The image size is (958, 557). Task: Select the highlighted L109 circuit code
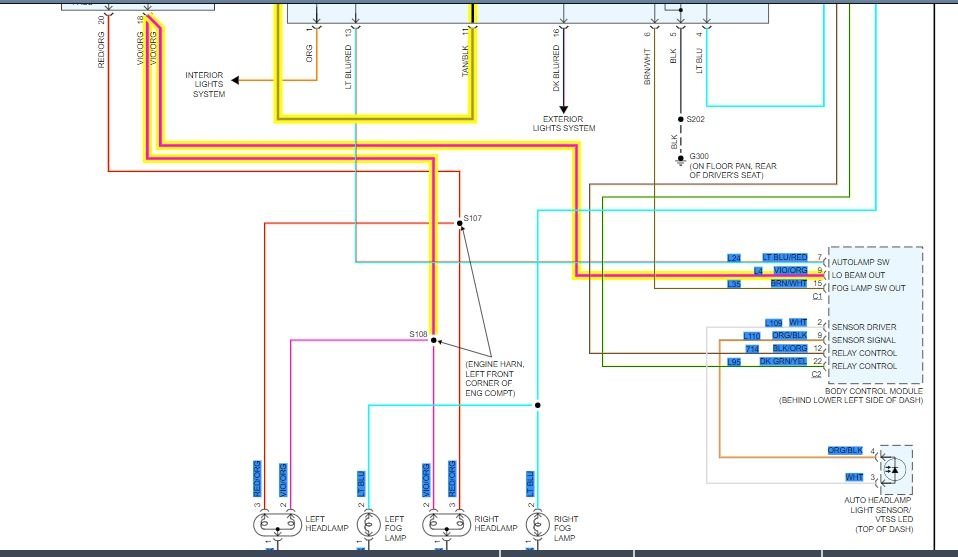click(773, 322)
